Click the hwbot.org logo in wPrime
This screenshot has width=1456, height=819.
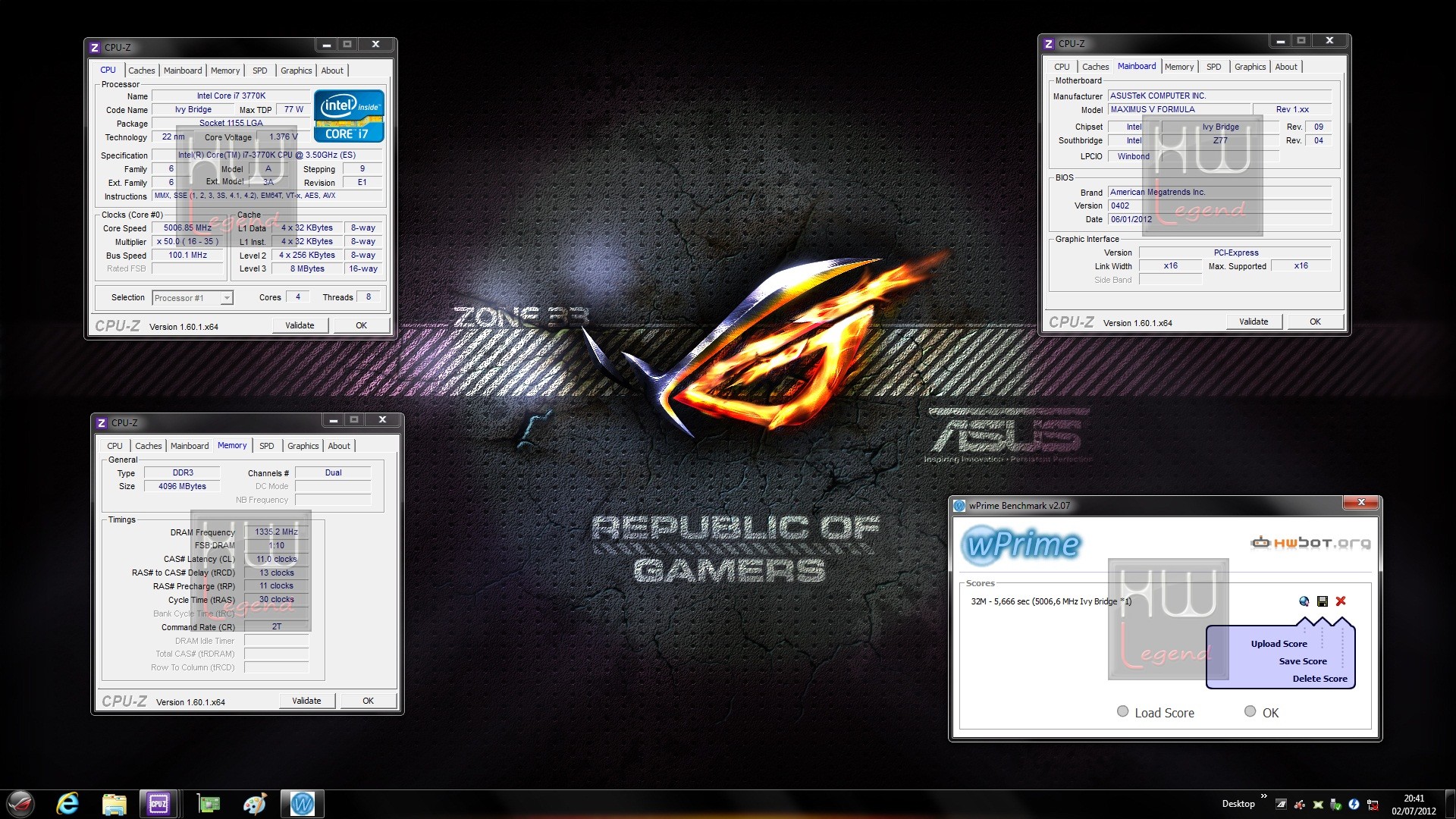point(1310,543)
